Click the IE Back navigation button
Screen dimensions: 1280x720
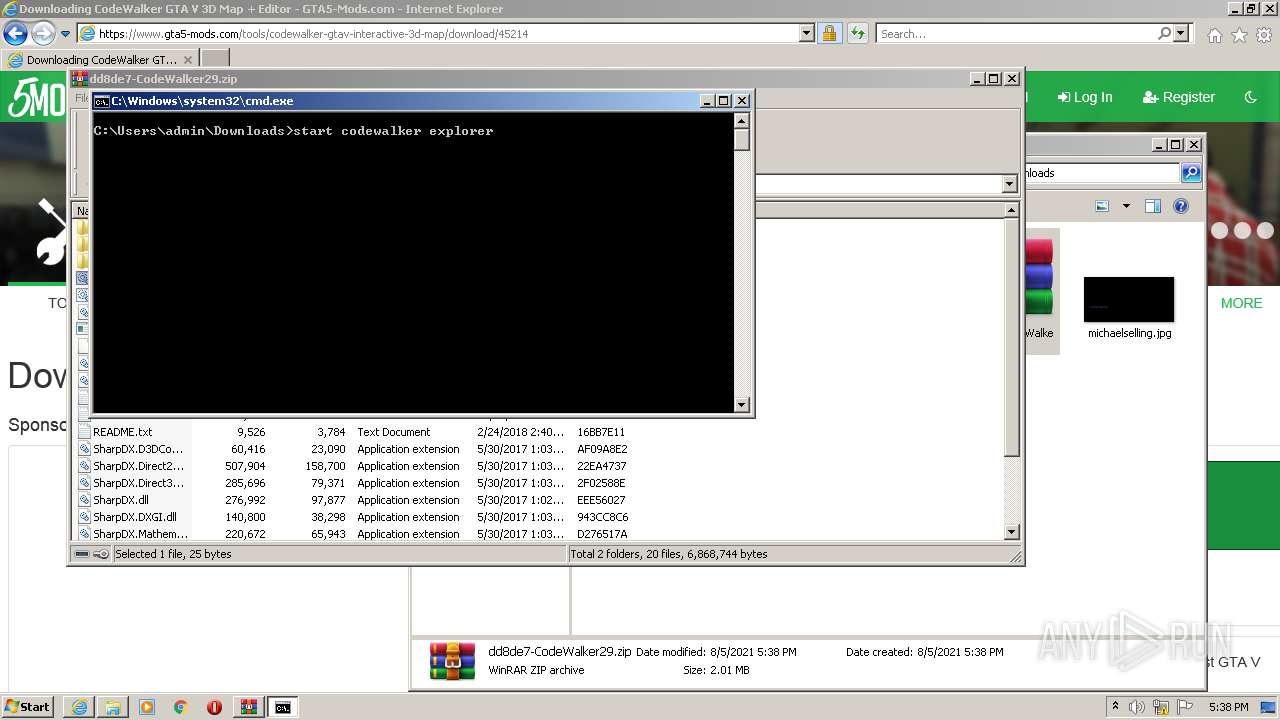15,33
